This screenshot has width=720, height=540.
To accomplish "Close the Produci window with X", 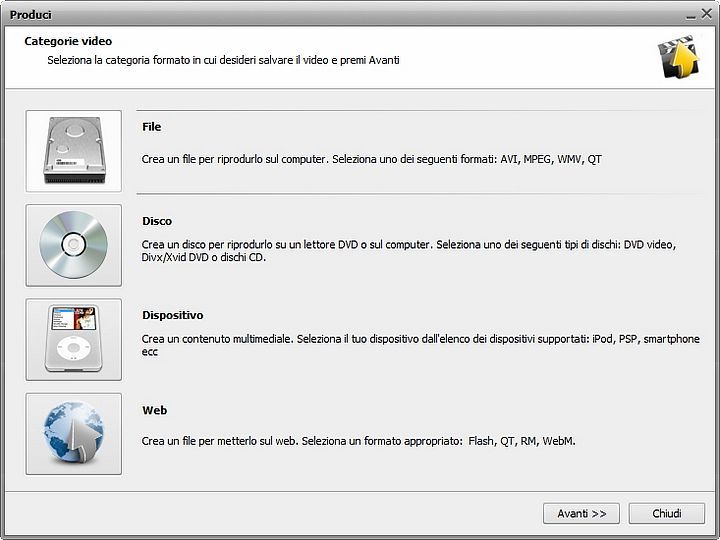I will [x=707, y=14].
